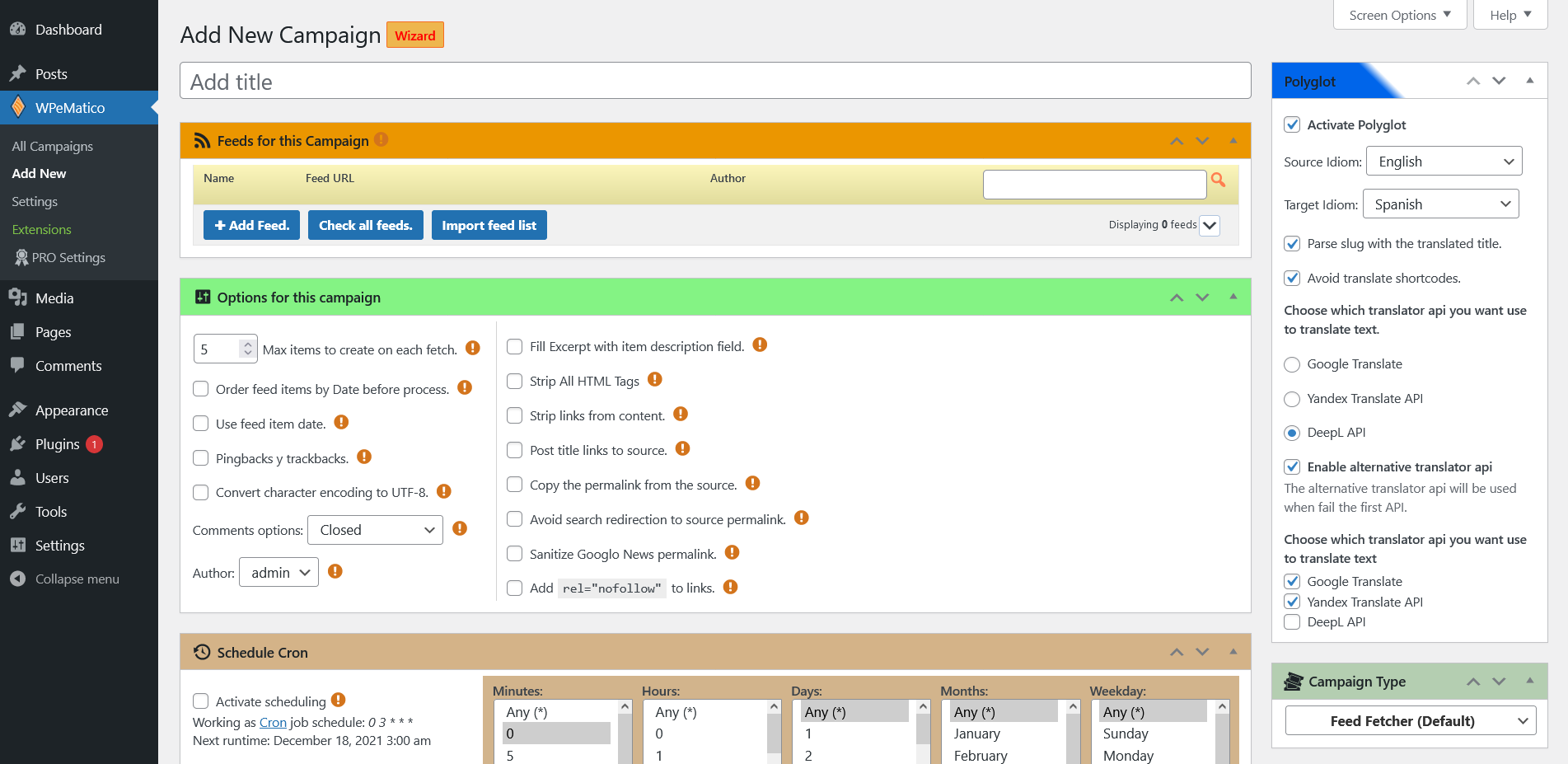Open Source Idiom English dropdown
1568x764 pixels.
click(1444, 162)
